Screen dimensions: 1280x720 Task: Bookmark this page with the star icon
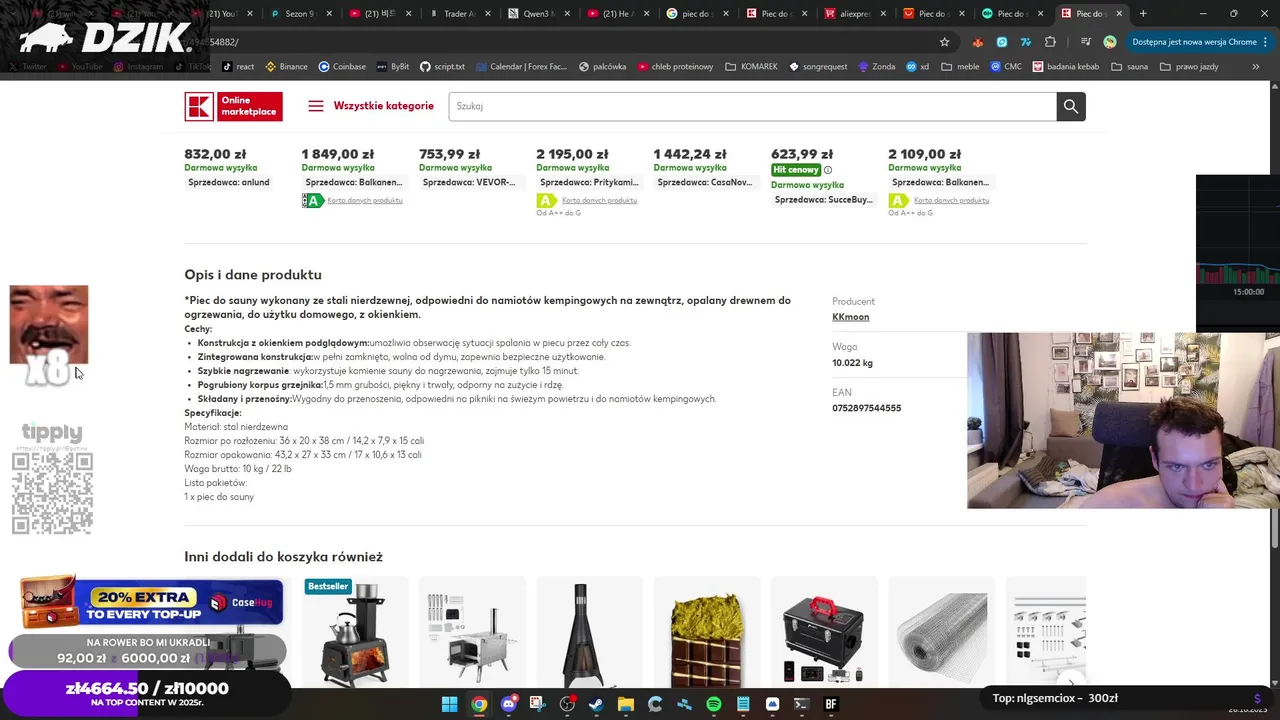(x=944, y=42)
